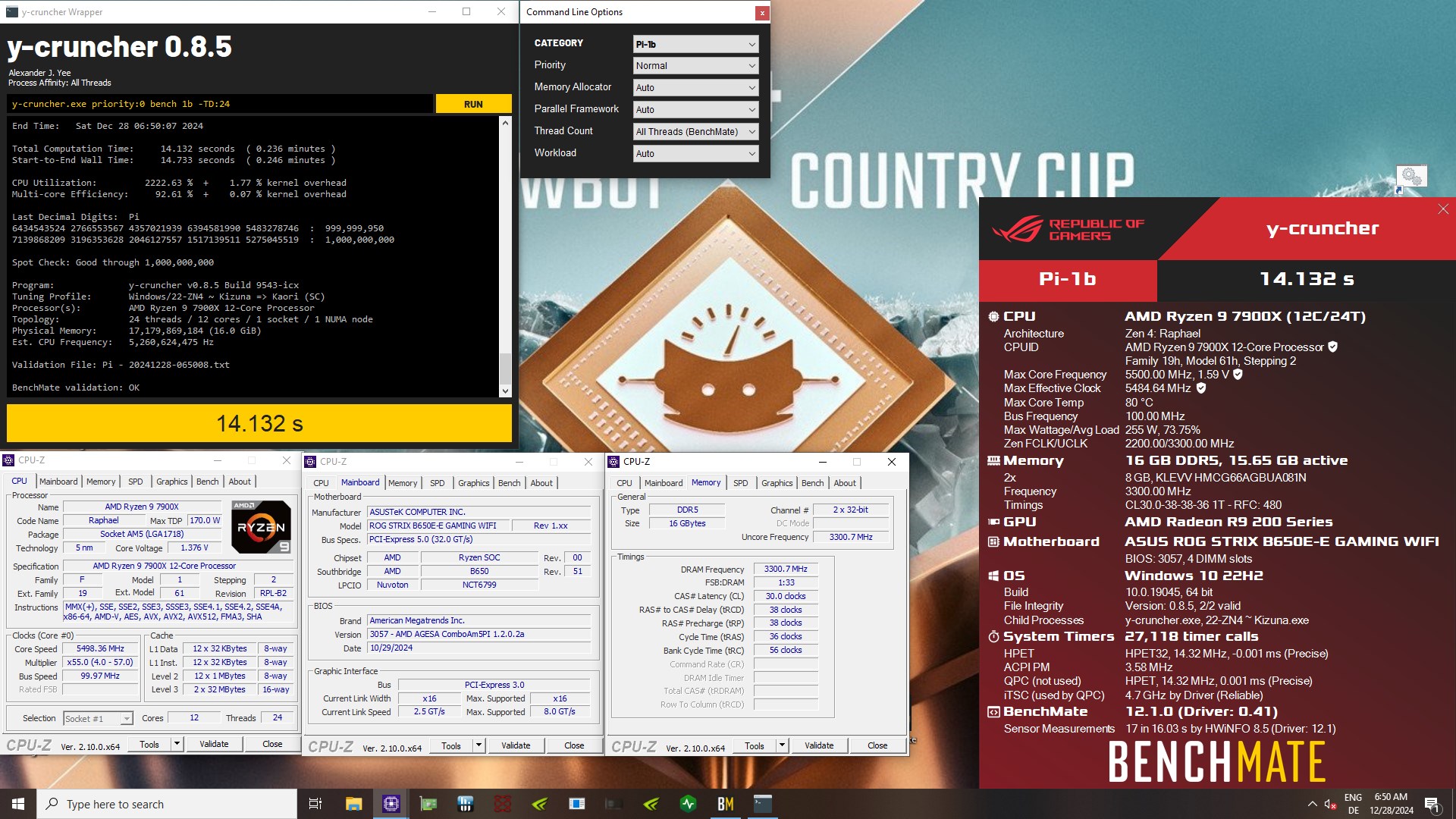The width and height of the screenshot is (1456, 819).
Task: Click shield icon beside Max Core Frequency
Action: coord(1238,375)
